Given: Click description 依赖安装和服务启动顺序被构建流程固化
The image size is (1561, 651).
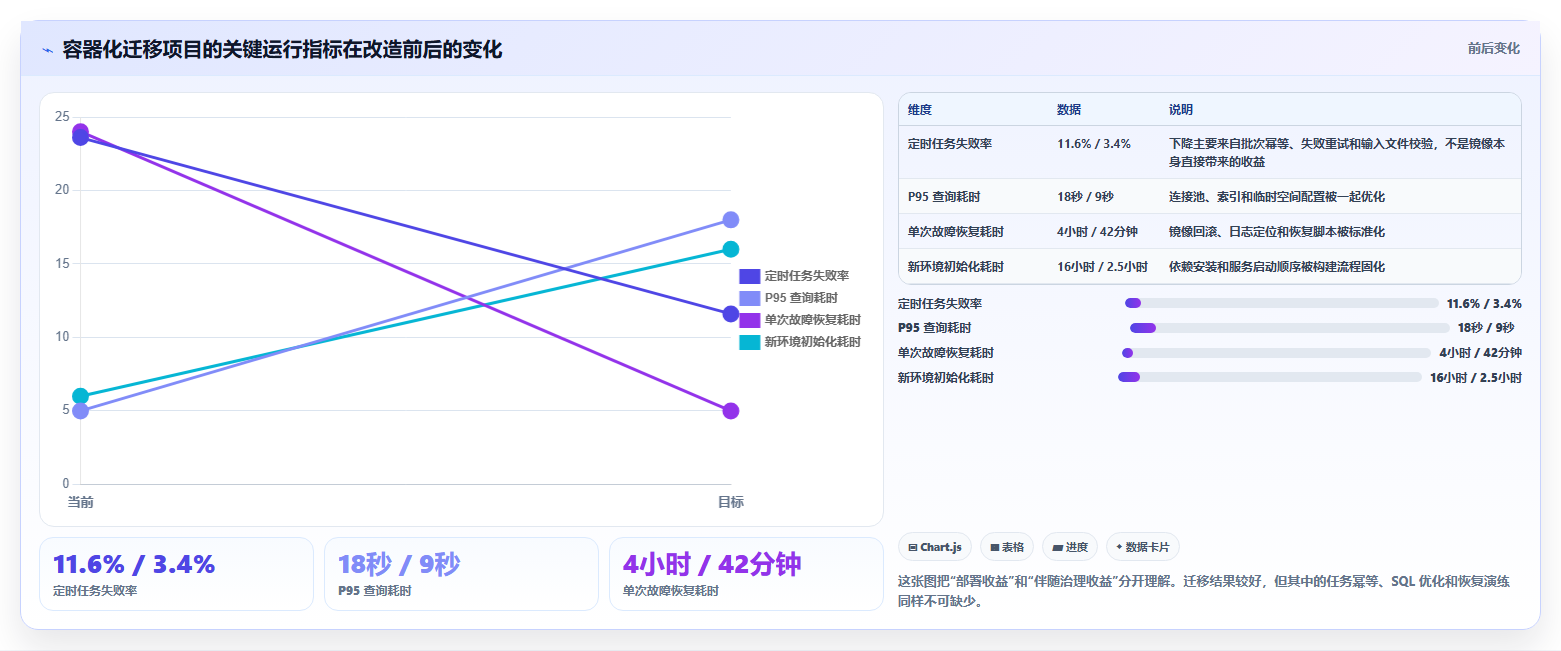Looking at the screenshot, I should coord(1277,267).
